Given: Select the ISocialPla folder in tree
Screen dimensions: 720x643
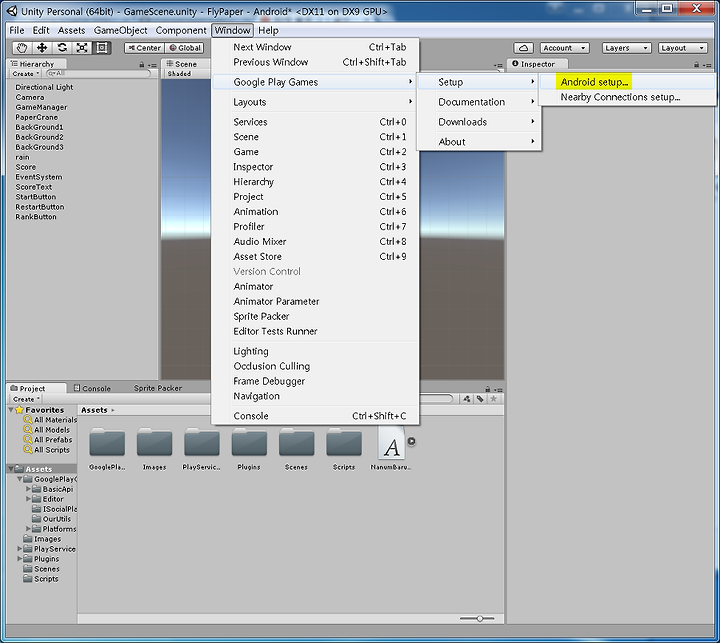Looking at the screenshot, I should point(55,509).
